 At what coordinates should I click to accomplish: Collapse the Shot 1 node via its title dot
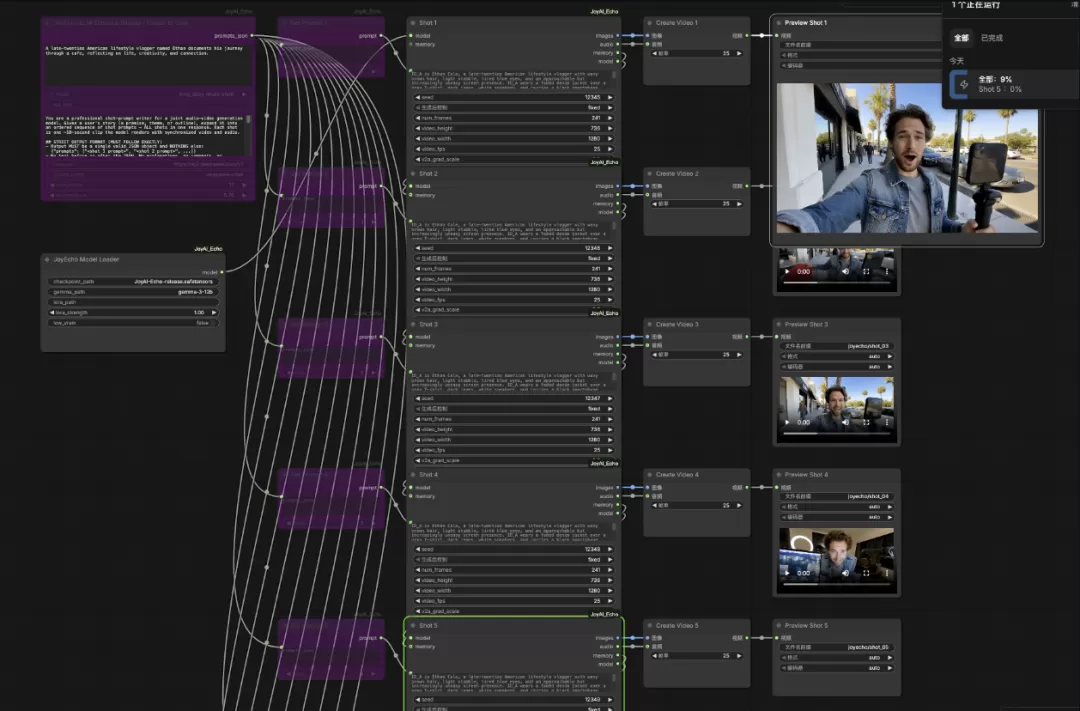[412, 23]
